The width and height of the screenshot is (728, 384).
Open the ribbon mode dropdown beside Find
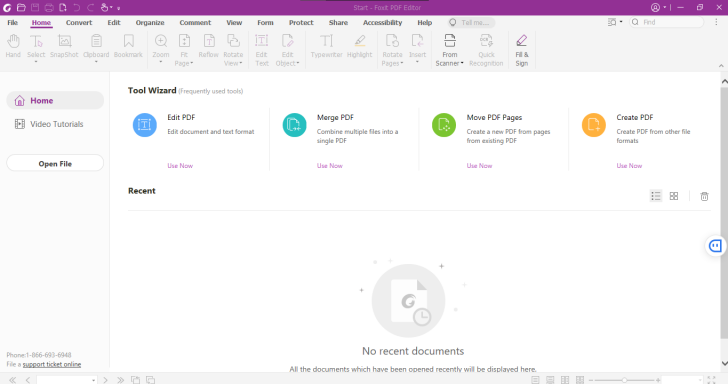615,22
